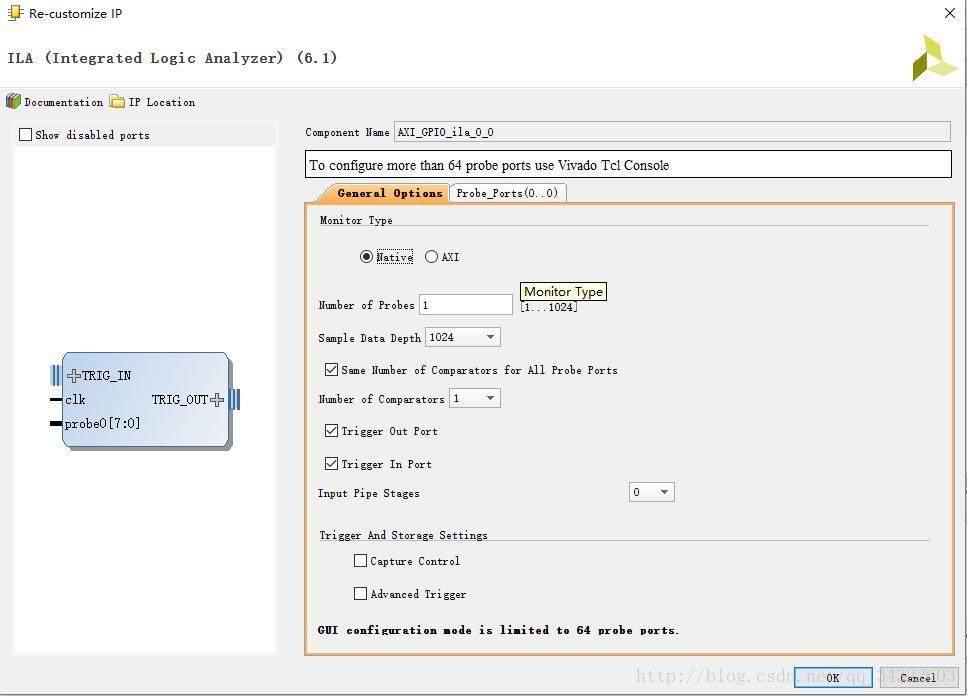967x696 pixels.
Task: Click the clk port label on the block
Action: tap(75, 399)
